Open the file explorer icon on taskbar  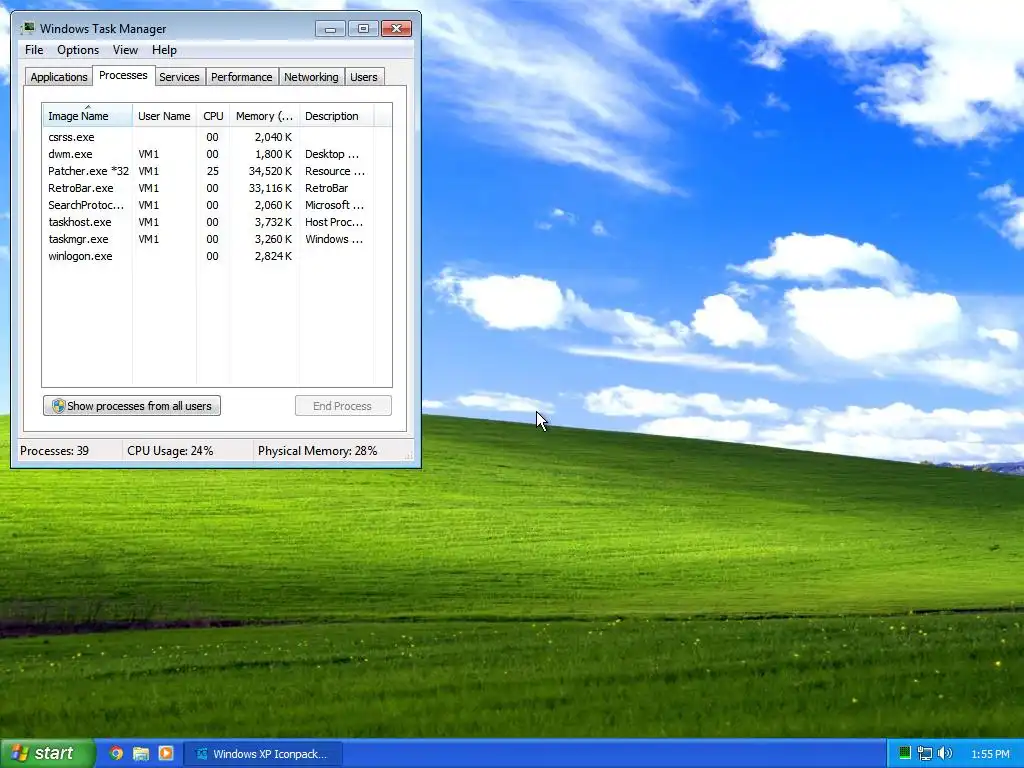[141, 753]
